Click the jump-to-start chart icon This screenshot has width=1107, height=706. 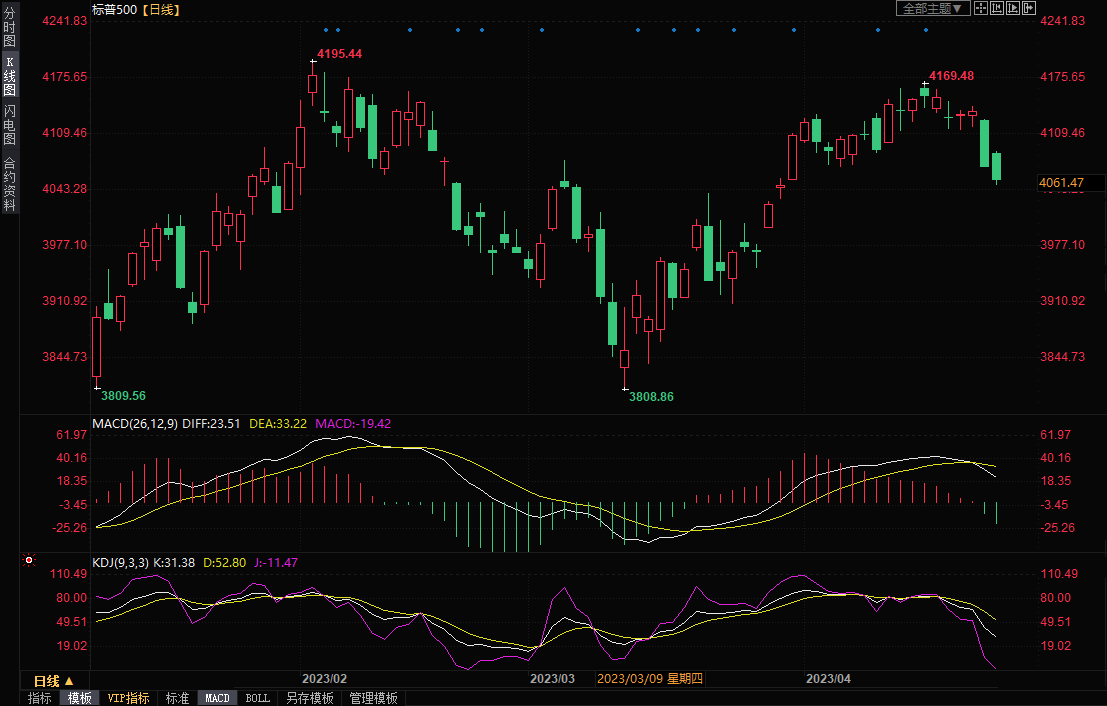(x=997, y=8)
